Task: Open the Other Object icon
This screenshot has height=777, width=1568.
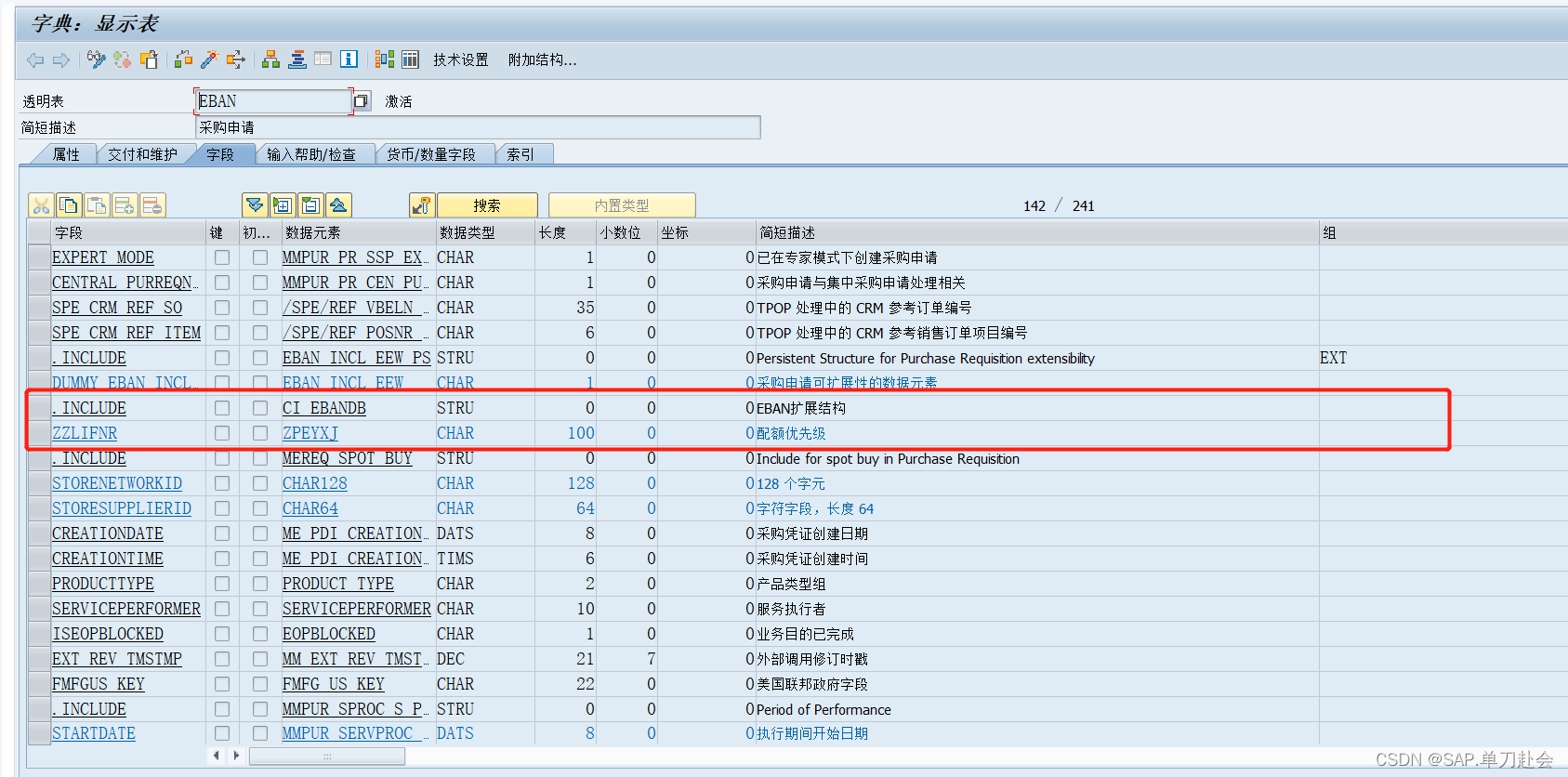Action: [149, 60]
